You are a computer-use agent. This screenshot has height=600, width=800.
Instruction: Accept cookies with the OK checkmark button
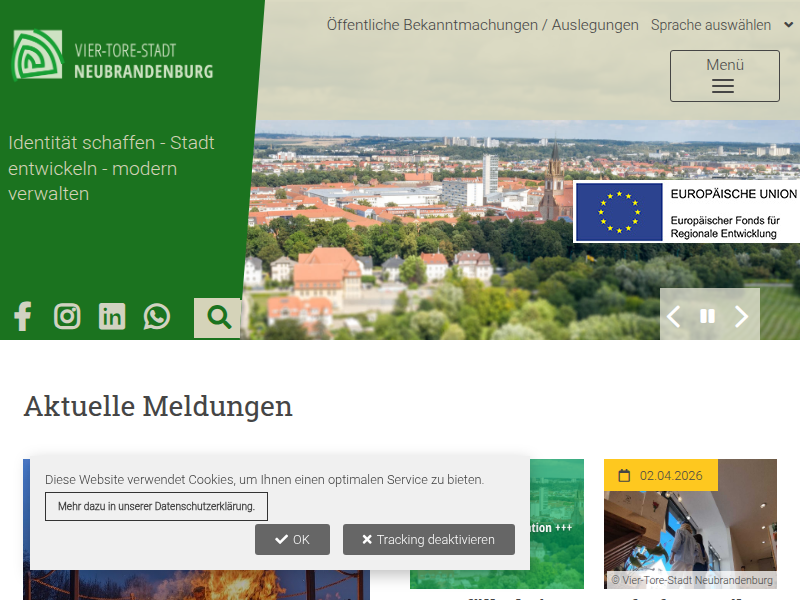(x=292, y=539)
